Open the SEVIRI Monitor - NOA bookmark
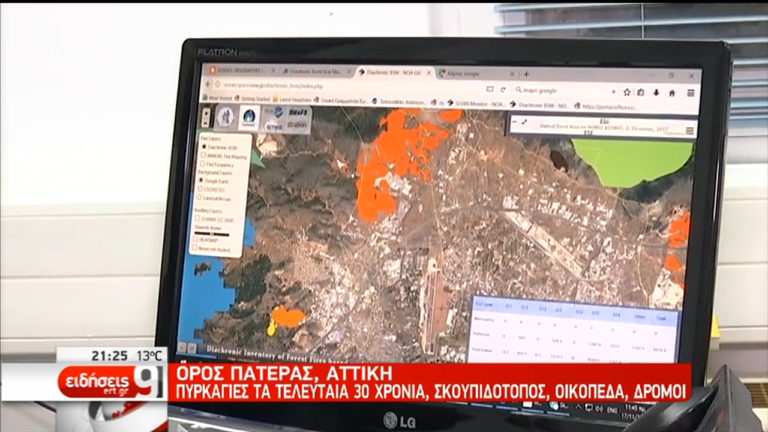768x432 pixels. 477,104
